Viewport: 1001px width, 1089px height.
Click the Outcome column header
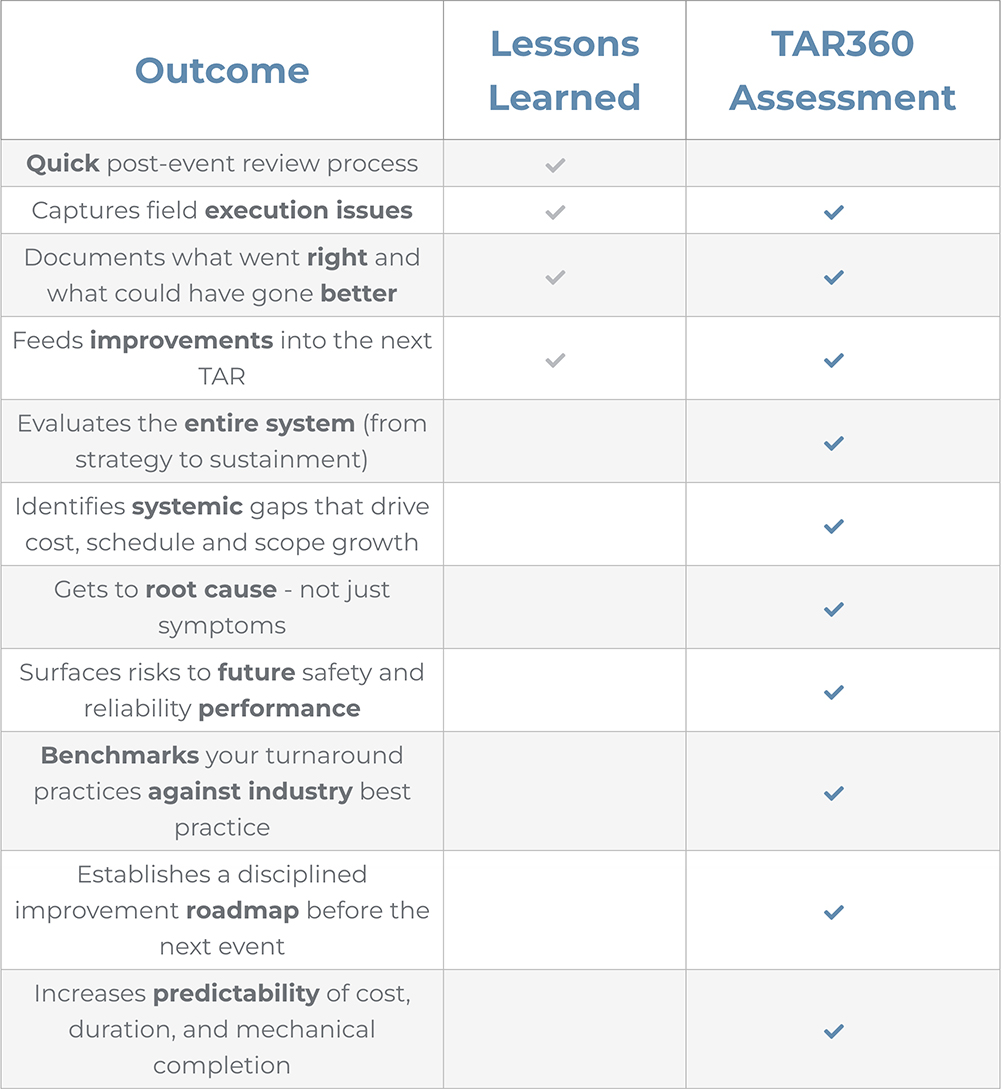[222, 71]
